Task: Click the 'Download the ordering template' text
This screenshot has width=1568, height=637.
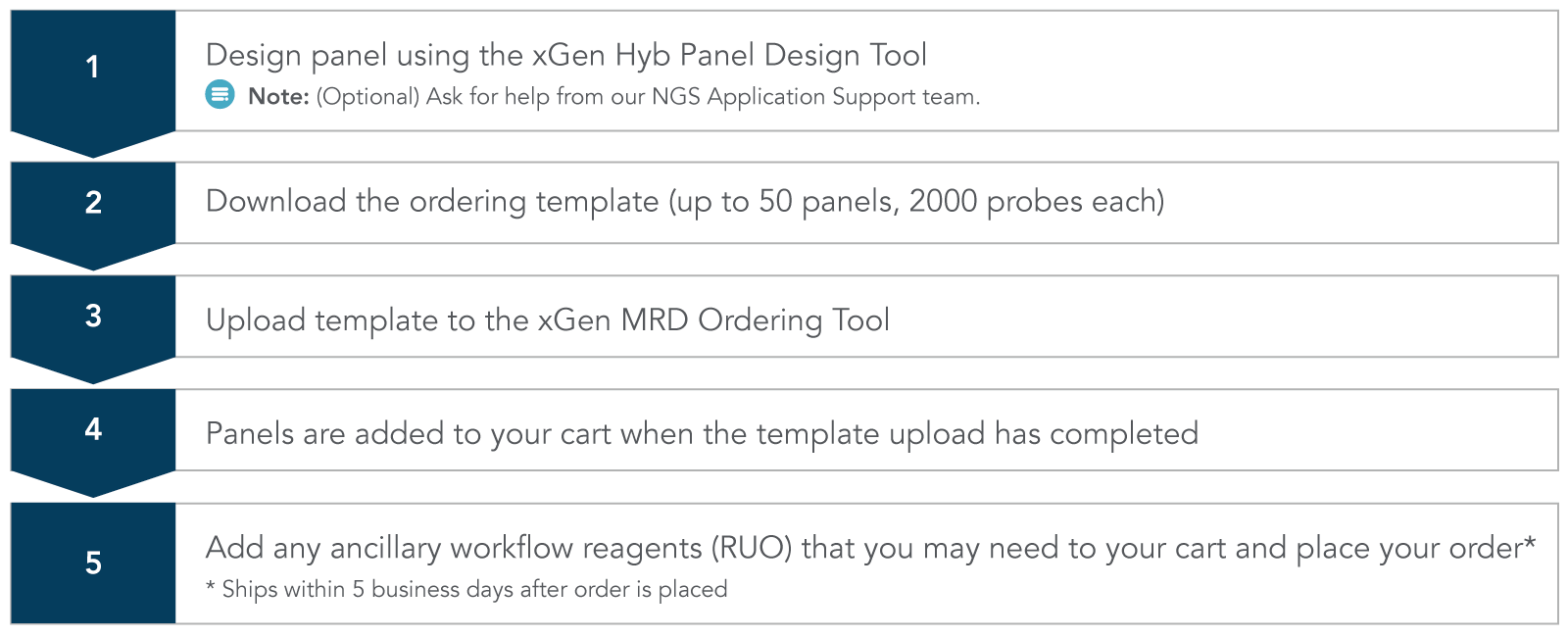Action: pos(432,202)
